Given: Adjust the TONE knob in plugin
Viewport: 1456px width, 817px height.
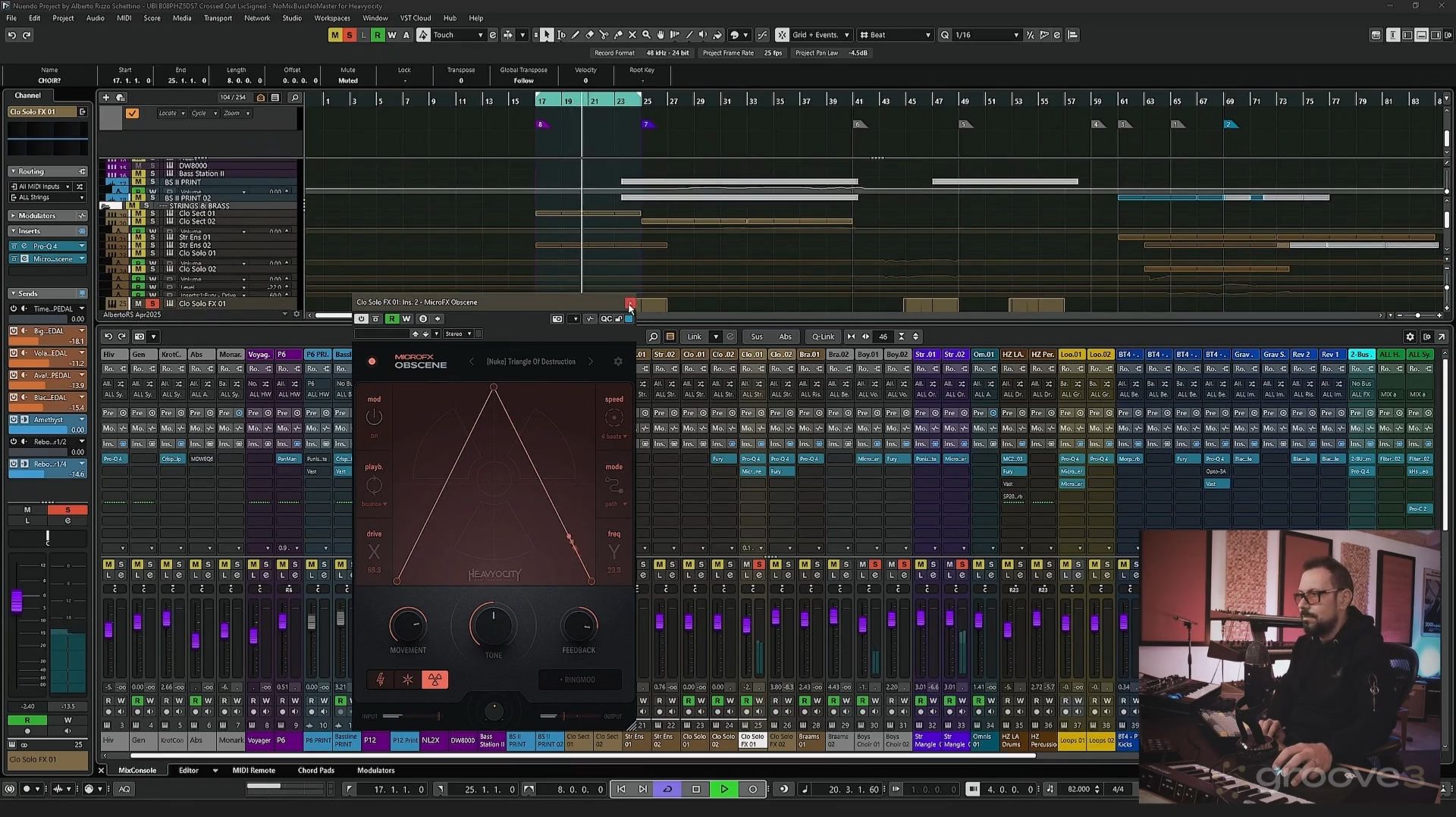Looking at the screenshot, I should (x=493, y=625).
